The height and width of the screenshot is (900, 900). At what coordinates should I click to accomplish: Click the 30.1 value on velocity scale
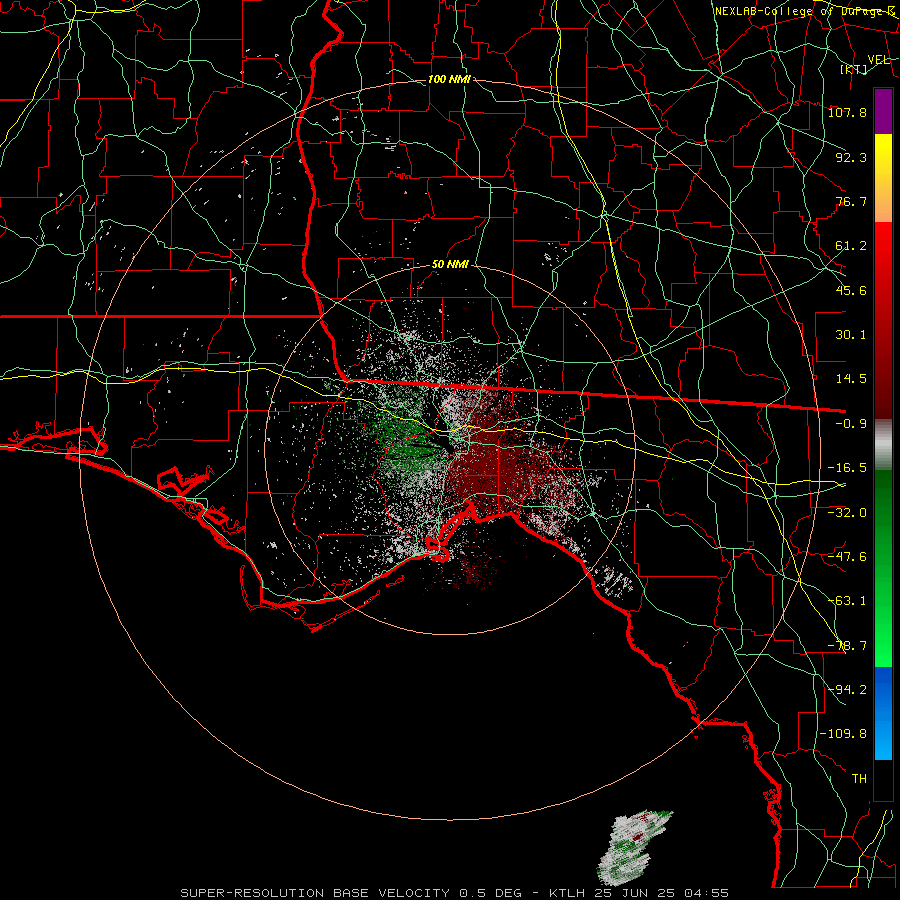coord(851,335)
